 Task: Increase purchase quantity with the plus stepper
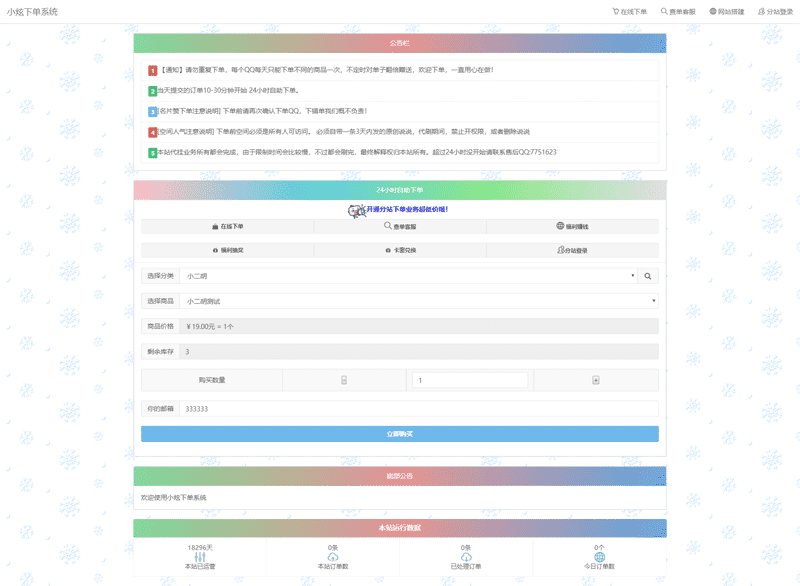tap(597, 380)
